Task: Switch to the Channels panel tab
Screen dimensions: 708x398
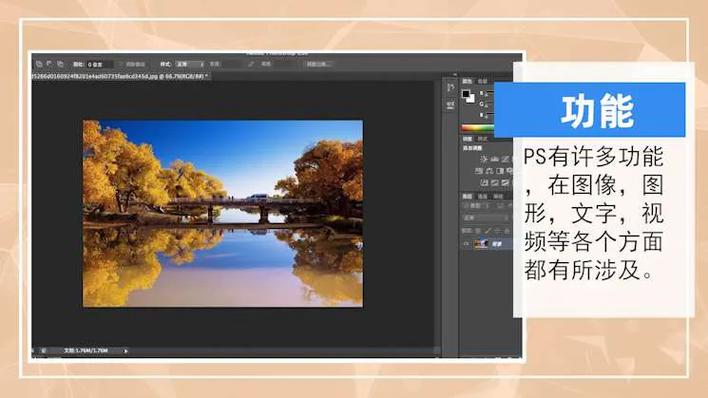Action: (483, 197)
